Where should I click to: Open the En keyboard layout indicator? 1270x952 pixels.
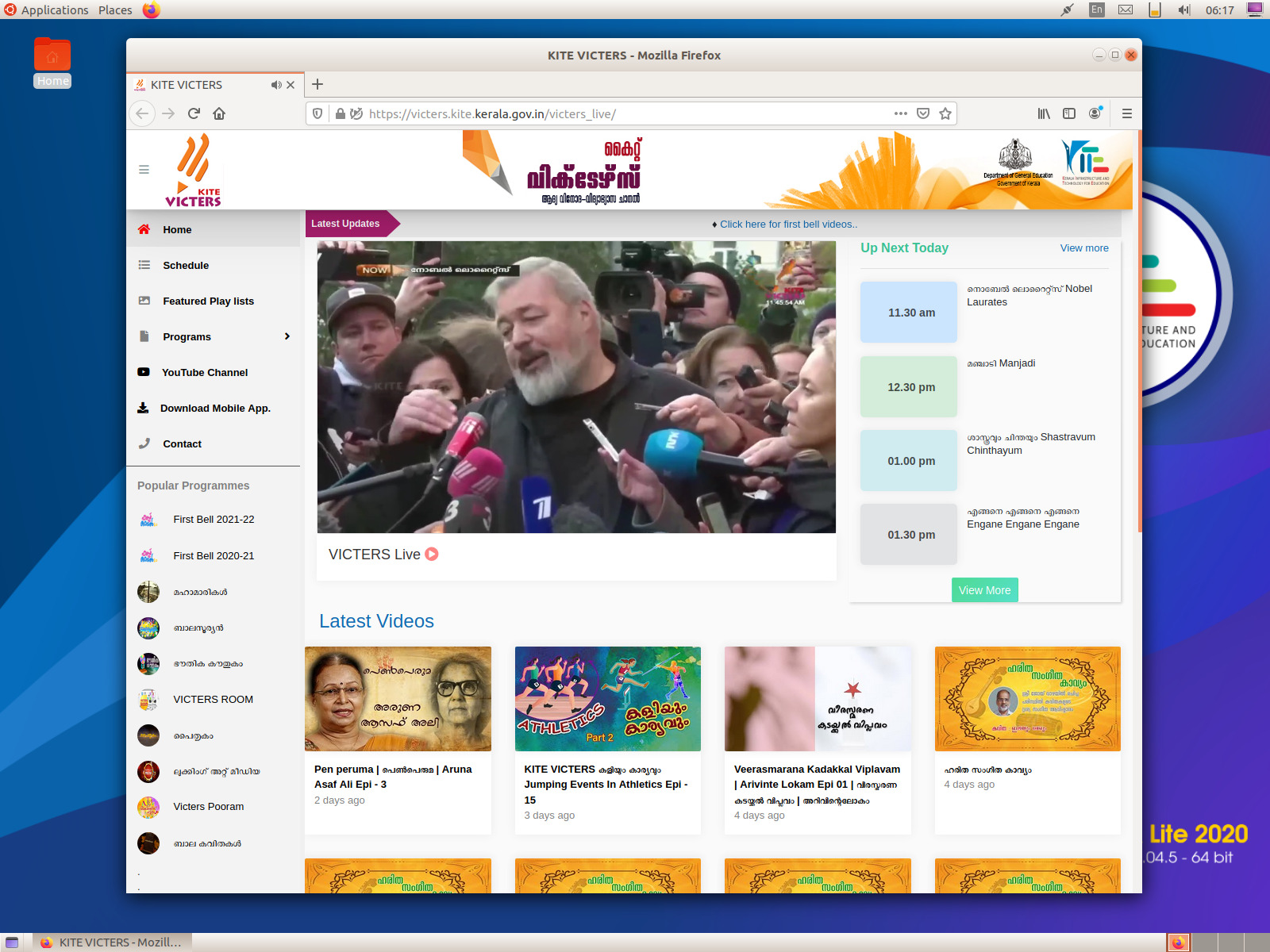[1097, 10]
